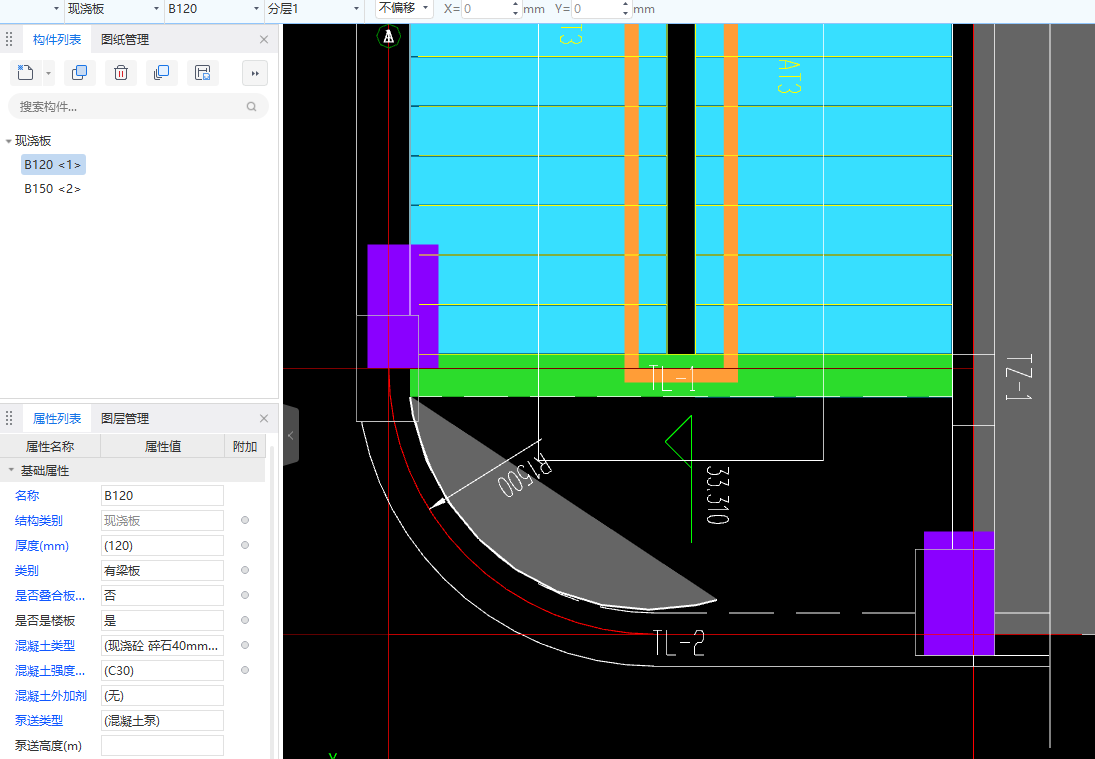
Task: Toggle the 附加 radio for 厚度(mm)
Action: [245, 545]
